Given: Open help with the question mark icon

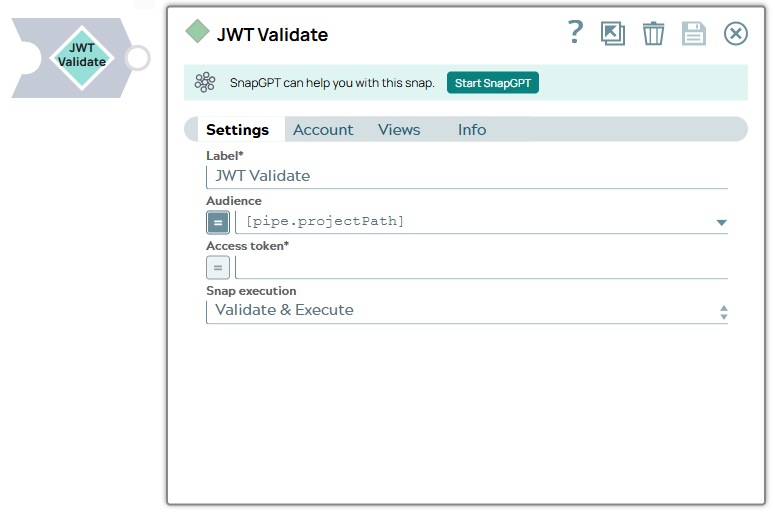Looking at the screenshot, I should [x=575, y=33].
